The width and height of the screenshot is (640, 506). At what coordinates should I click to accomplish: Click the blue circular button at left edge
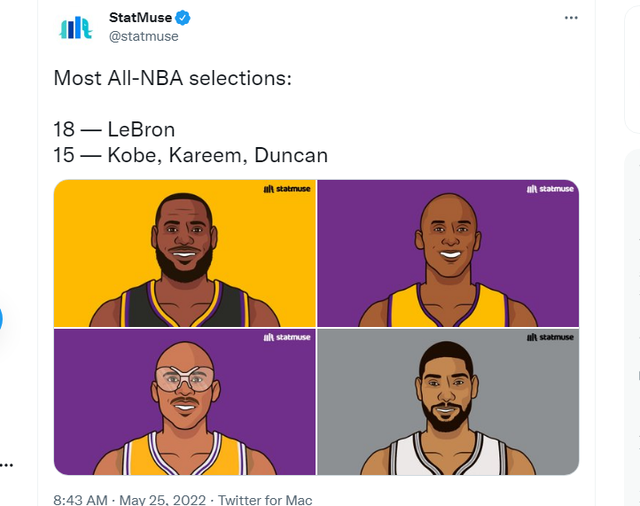(x=1, y=320)
